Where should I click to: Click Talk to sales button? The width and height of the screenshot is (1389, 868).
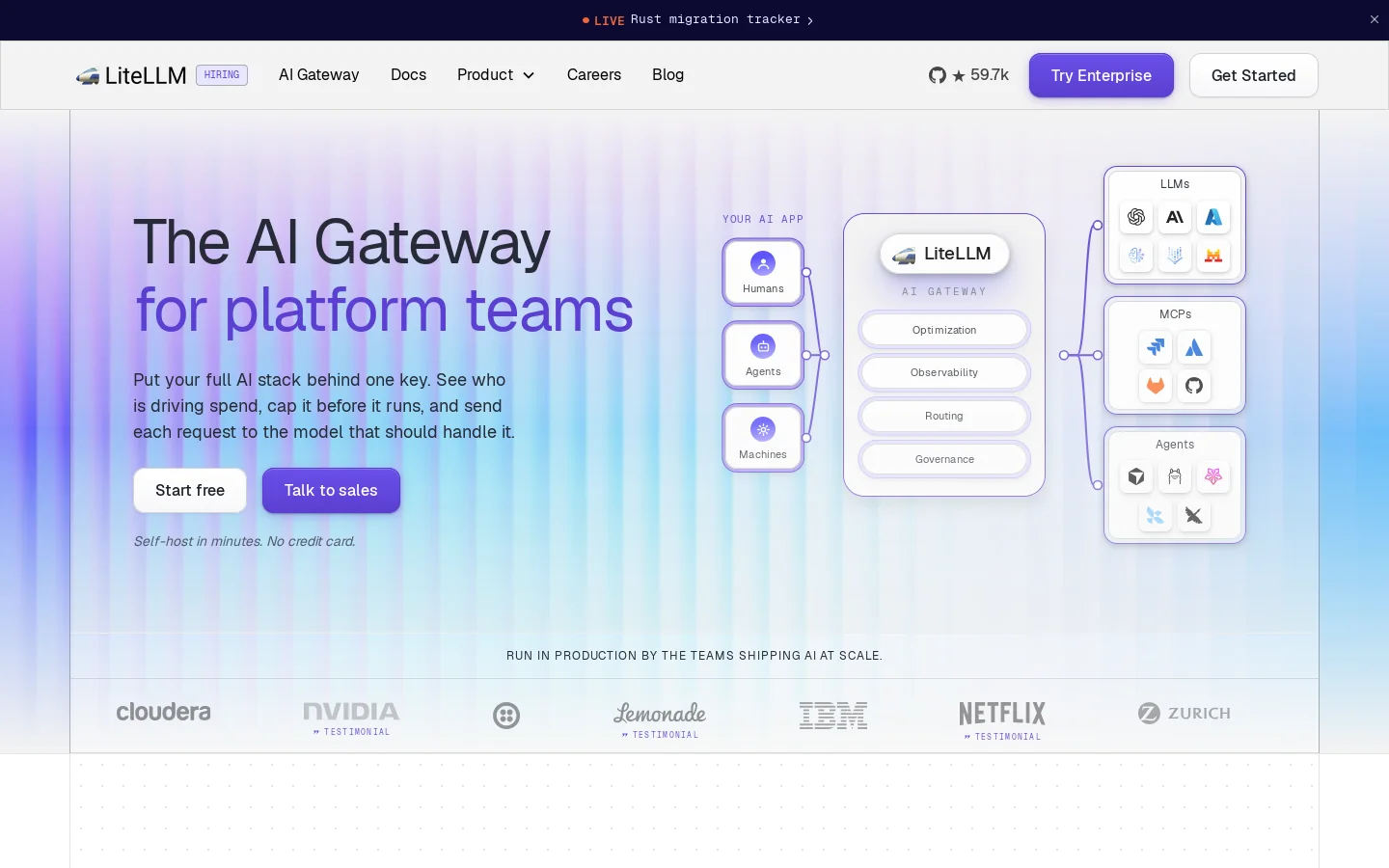(x=331, y=490)
